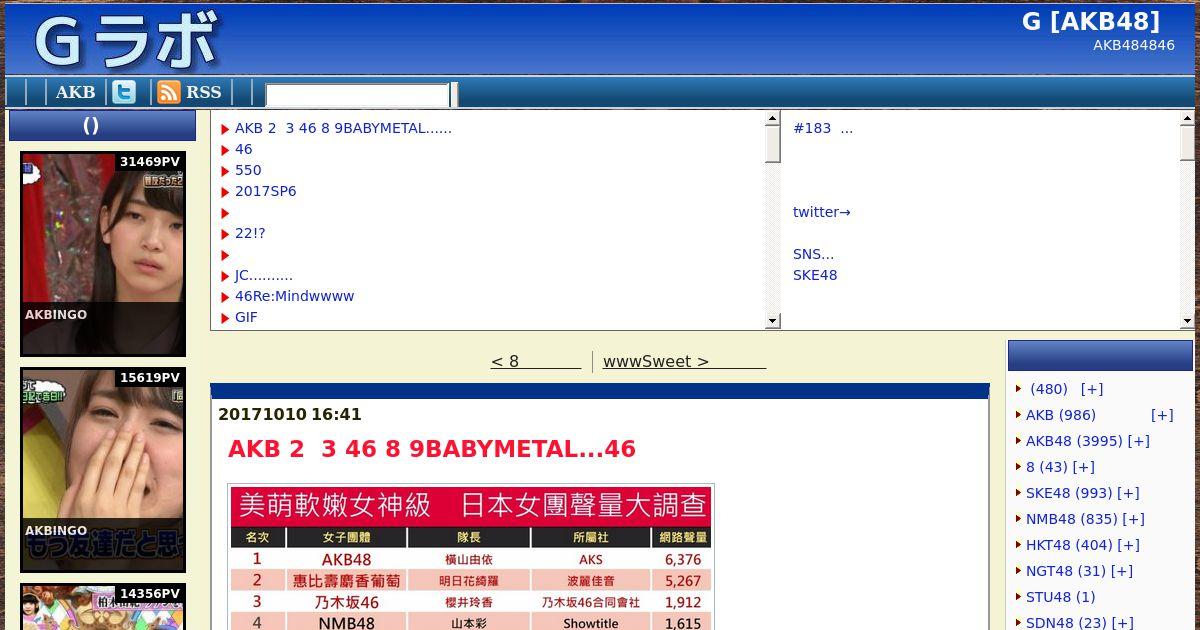
Task: Open the 'SDN48 (23)' category link
Action: (x=1066, y=623)
